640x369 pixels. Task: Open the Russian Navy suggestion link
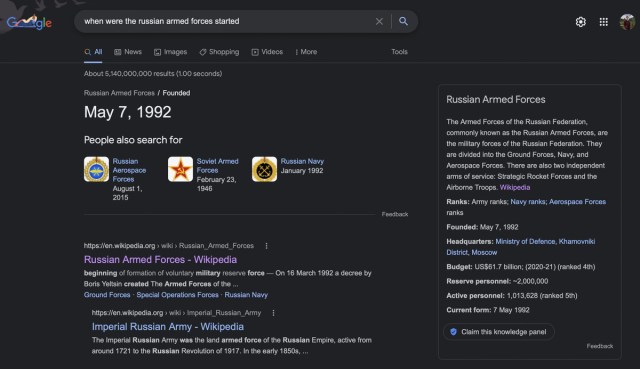pyautogui.click(x=302, y=161)
